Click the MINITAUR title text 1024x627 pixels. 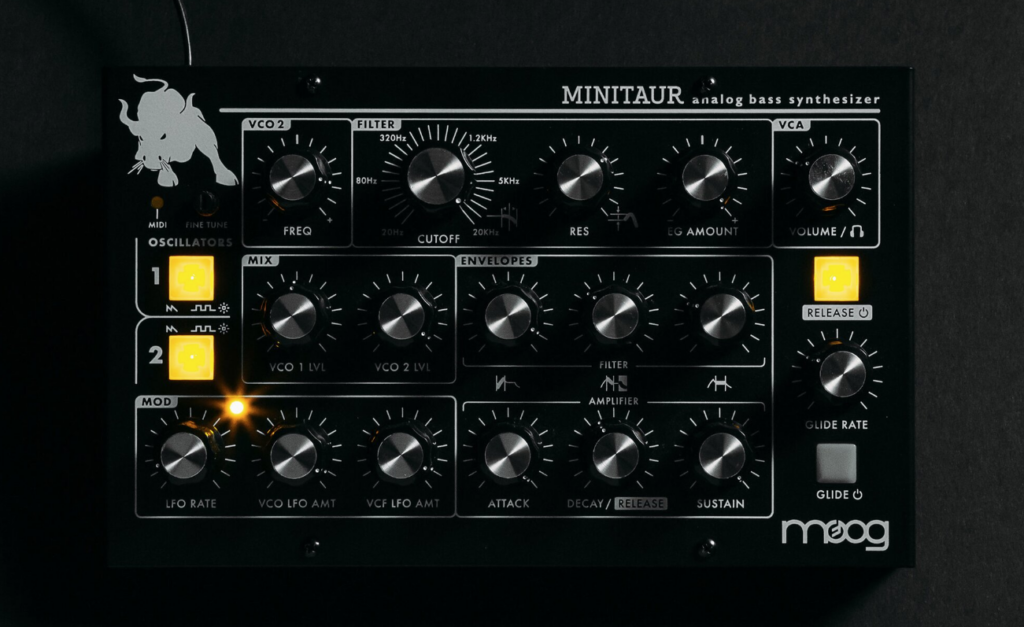pos(622,95)
